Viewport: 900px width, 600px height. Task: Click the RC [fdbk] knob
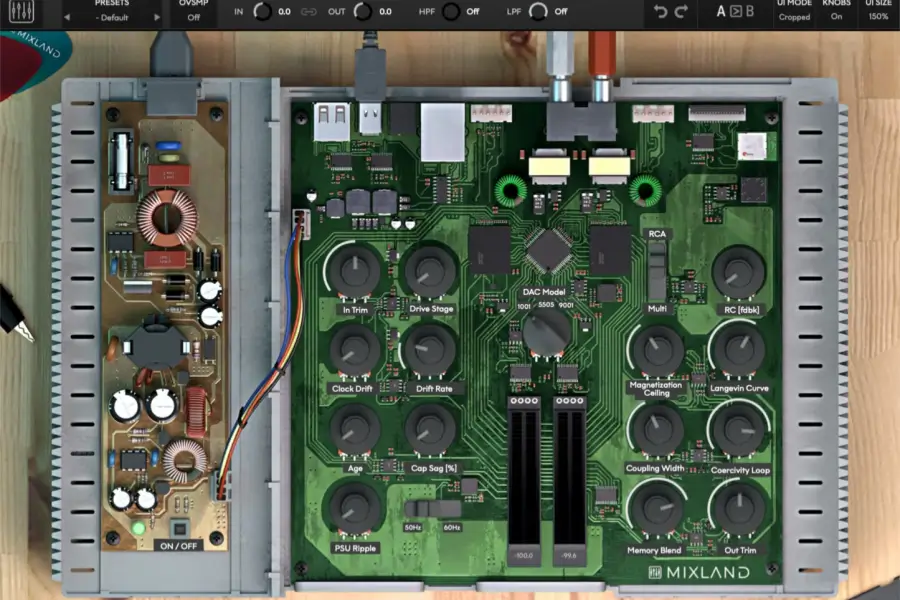pyautogui.click(x=739, y=272)
